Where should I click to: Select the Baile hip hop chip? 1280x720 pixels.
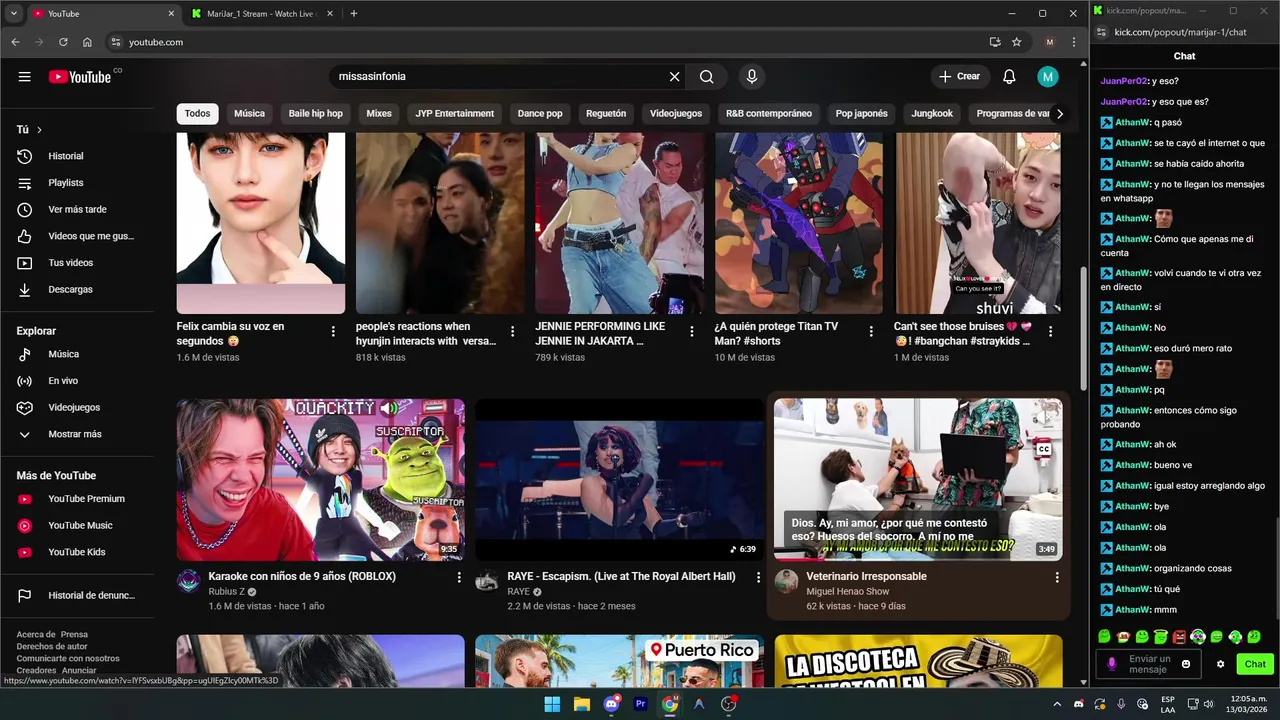pyautogui.click(x=315, y=114)
